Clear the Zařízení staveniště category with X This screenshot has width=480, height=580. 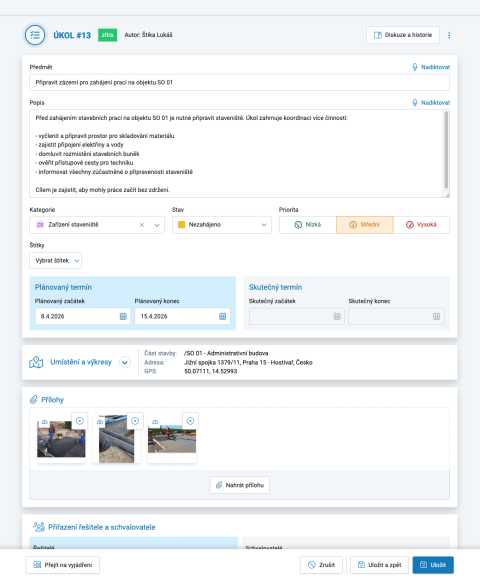coord(142,225)
